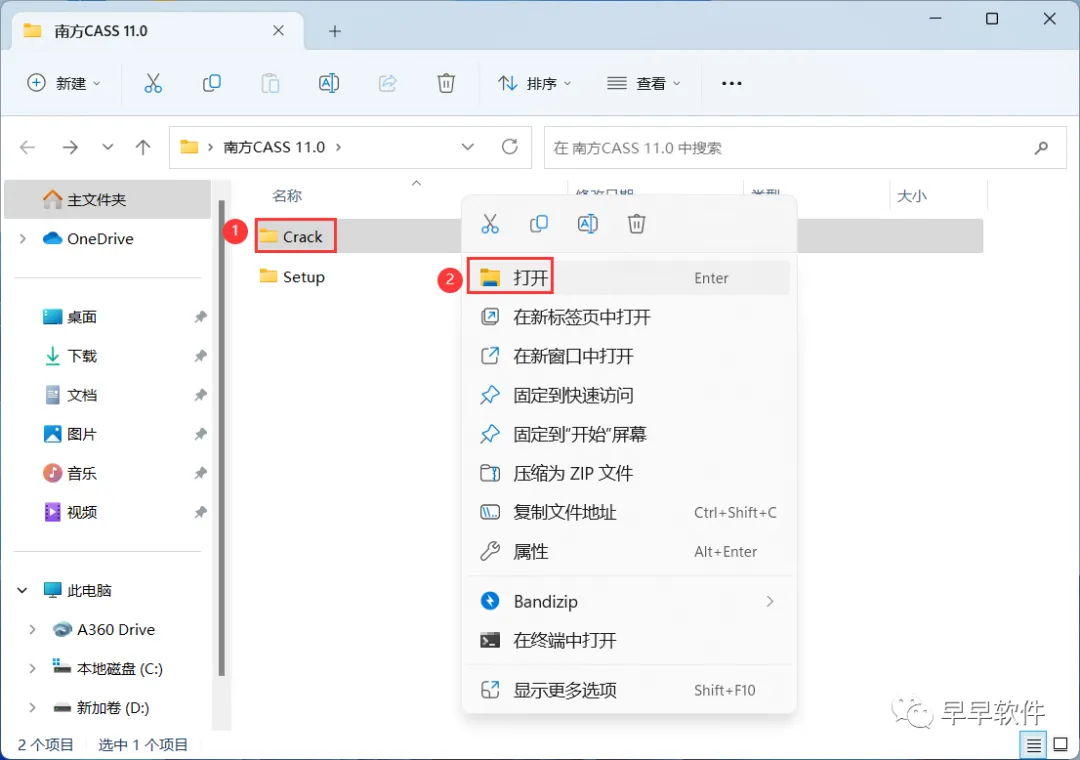Switch to large icons view in the status bar
1080x760 pixels.
1061,745
